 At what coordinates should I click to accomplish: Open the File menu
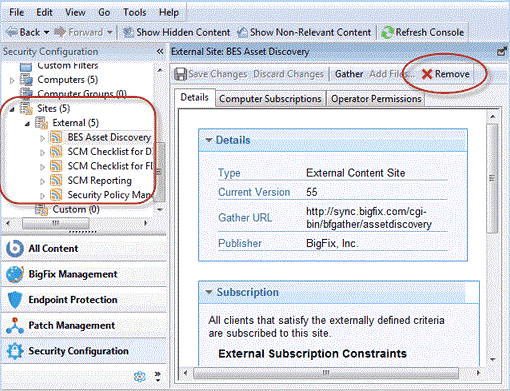[x=16, y=12]
